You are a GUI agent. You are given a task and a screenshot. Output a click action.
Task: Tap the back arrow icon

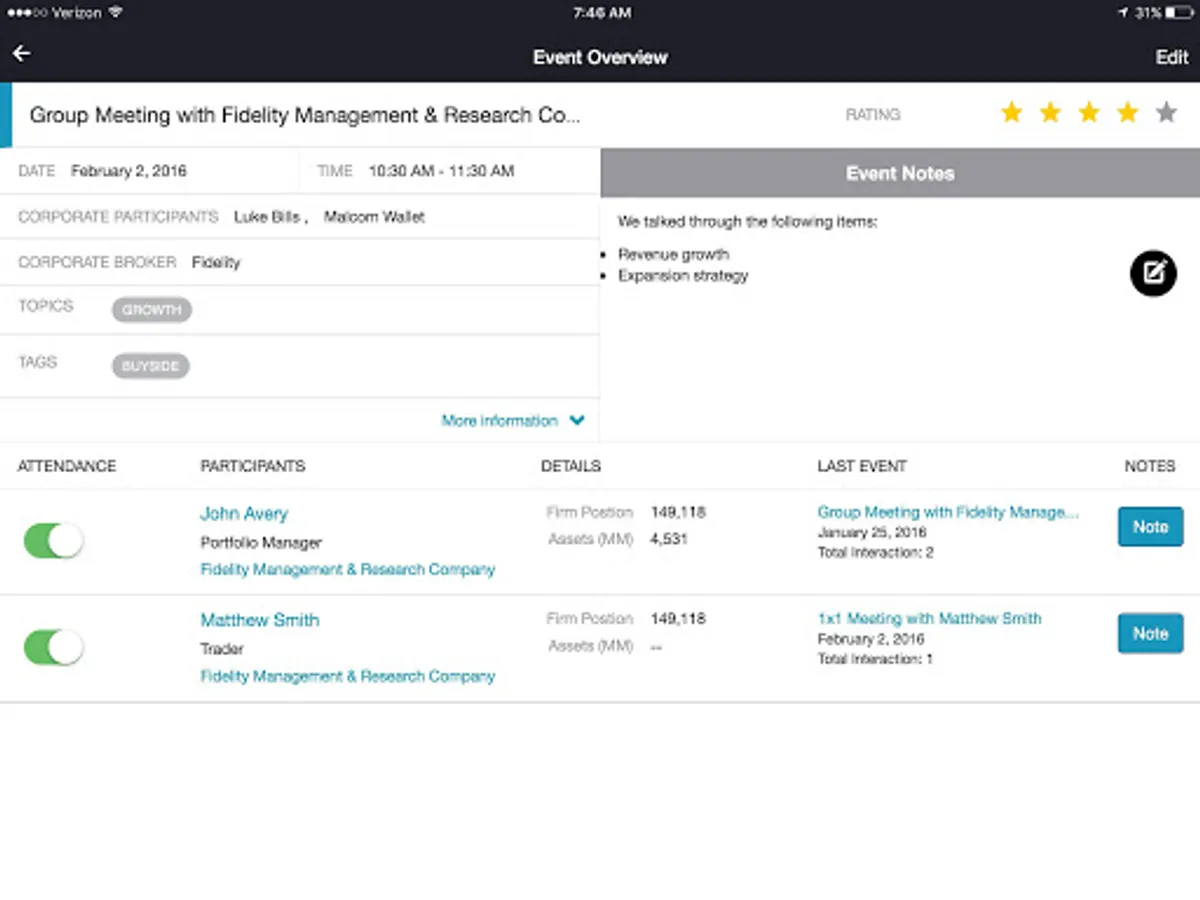pos(21,54)
